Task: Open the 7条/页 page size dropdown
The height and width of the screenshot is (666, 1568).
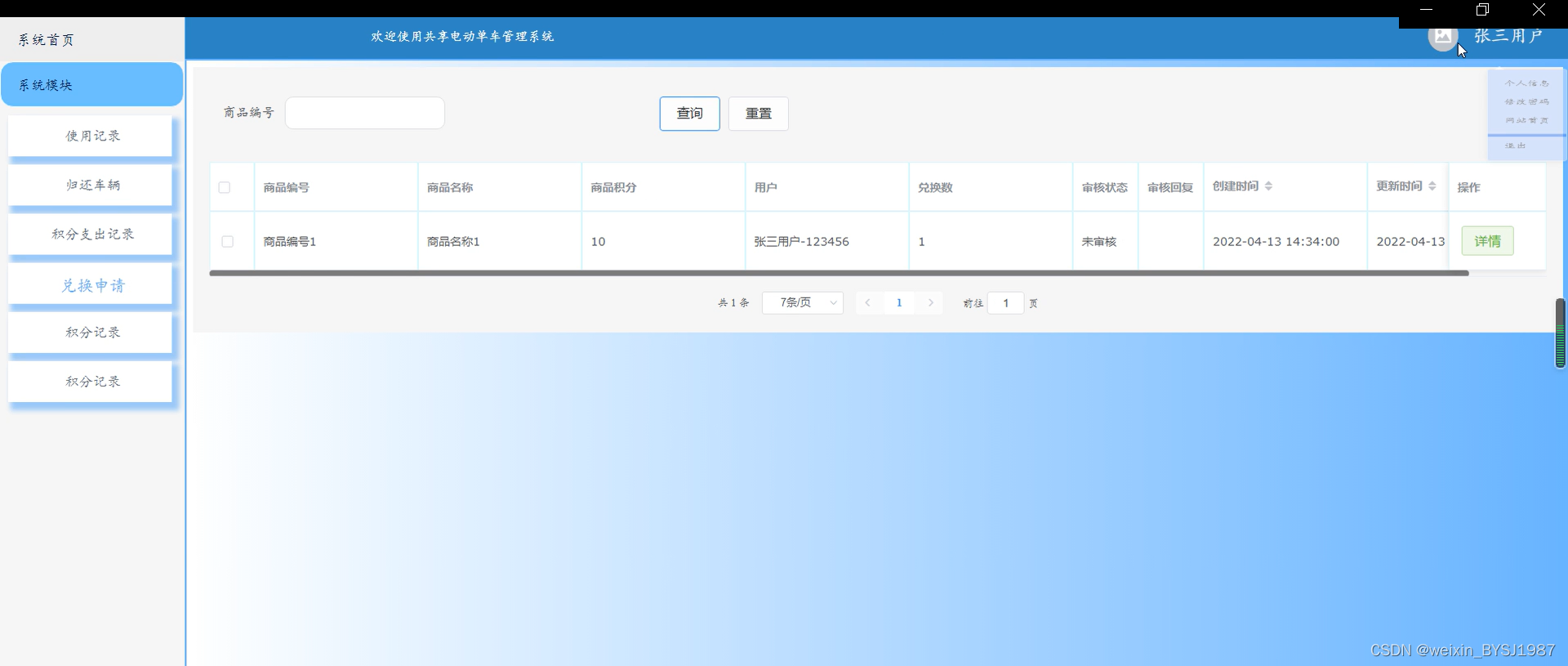Action: (x=803, y=302)
